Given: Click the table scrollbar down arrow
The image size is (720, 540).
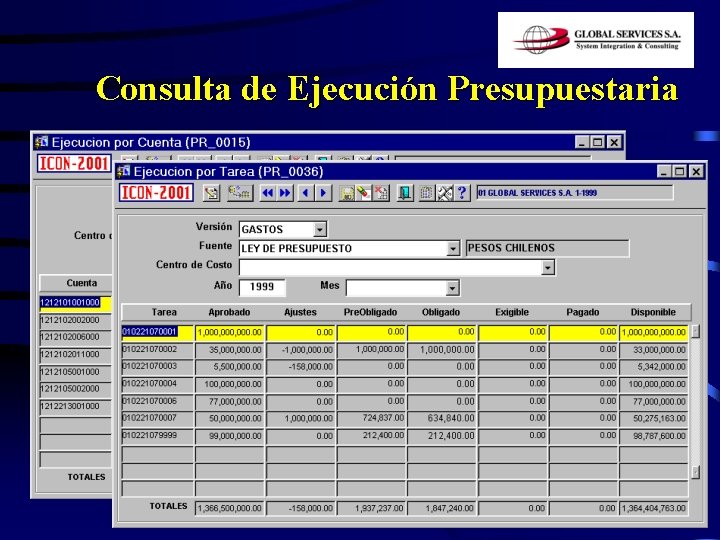Looking at the screenshot, I should point(696,472).
